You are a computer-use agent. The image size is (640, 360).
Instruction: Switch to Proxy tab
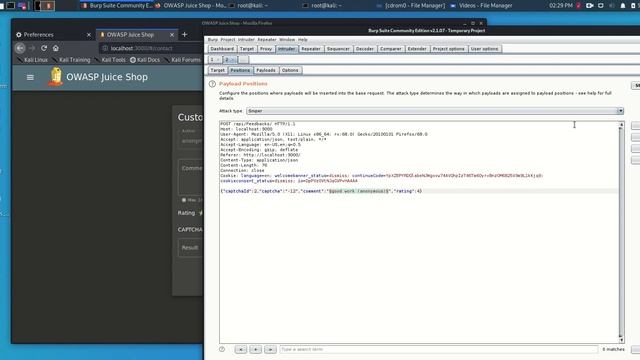tap(266, 49)
